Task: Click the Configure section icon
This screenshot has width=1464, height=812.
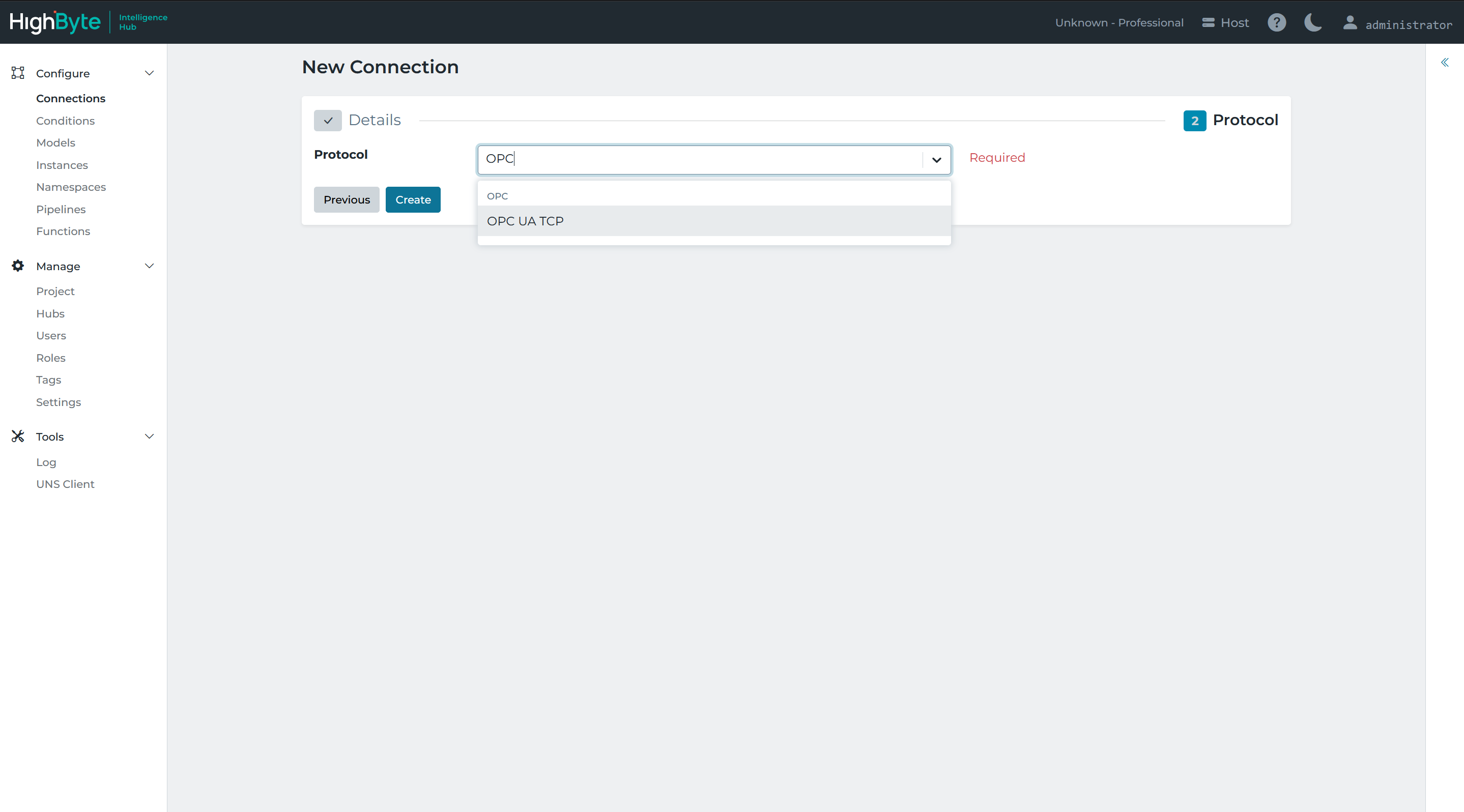Action: pos(18,73)
